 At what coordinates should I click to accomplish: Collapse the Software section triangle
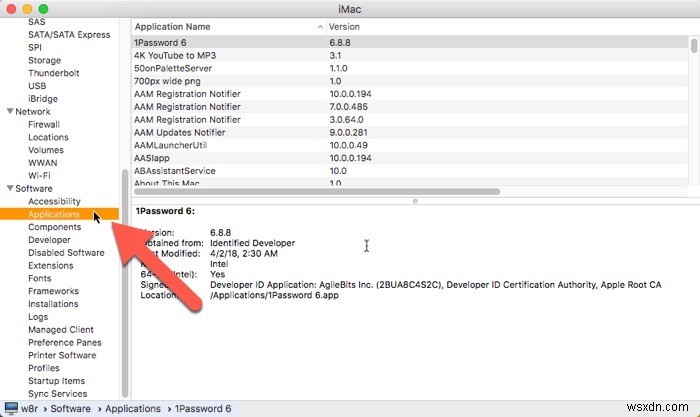10,188
